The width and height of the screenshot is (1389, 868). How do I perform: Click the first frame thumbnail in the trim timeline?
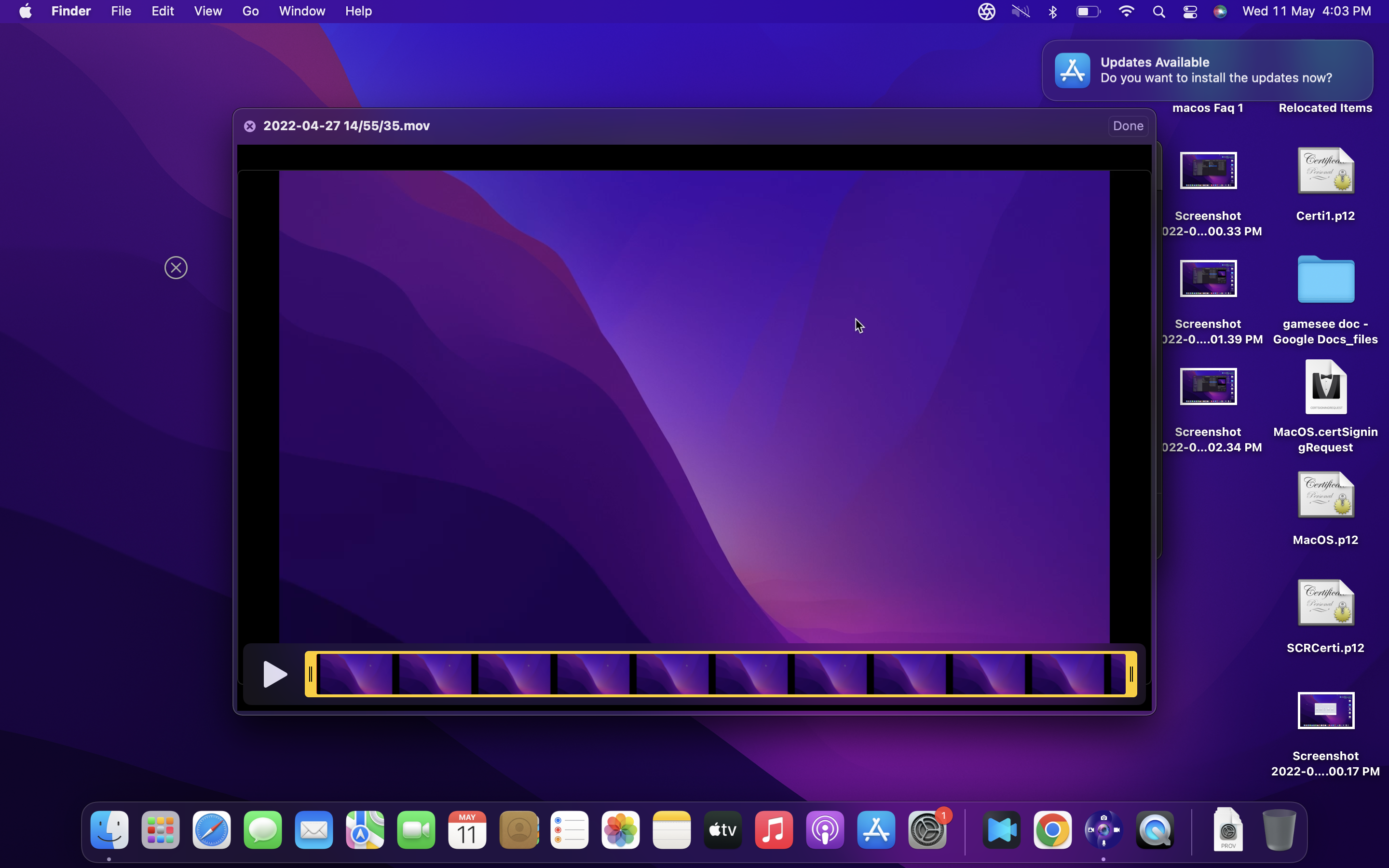click(355, 674)
